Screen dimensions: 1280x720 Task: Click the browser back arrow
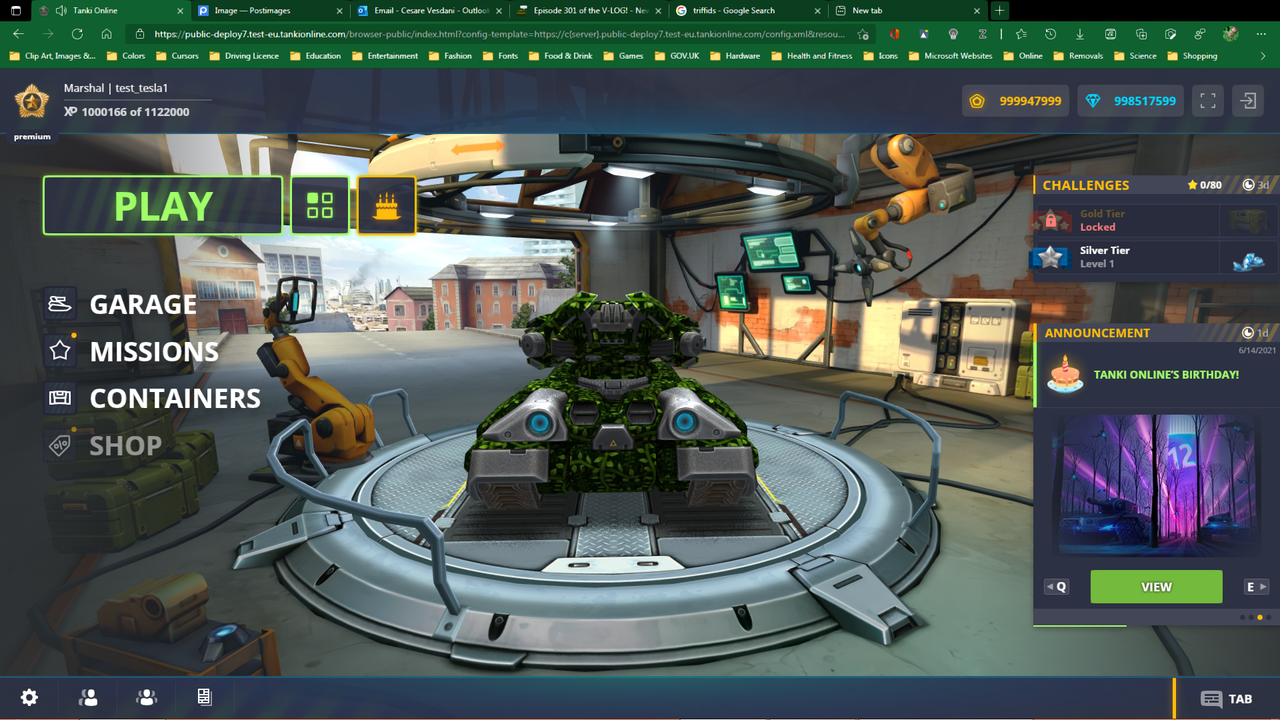pos(18,34)
